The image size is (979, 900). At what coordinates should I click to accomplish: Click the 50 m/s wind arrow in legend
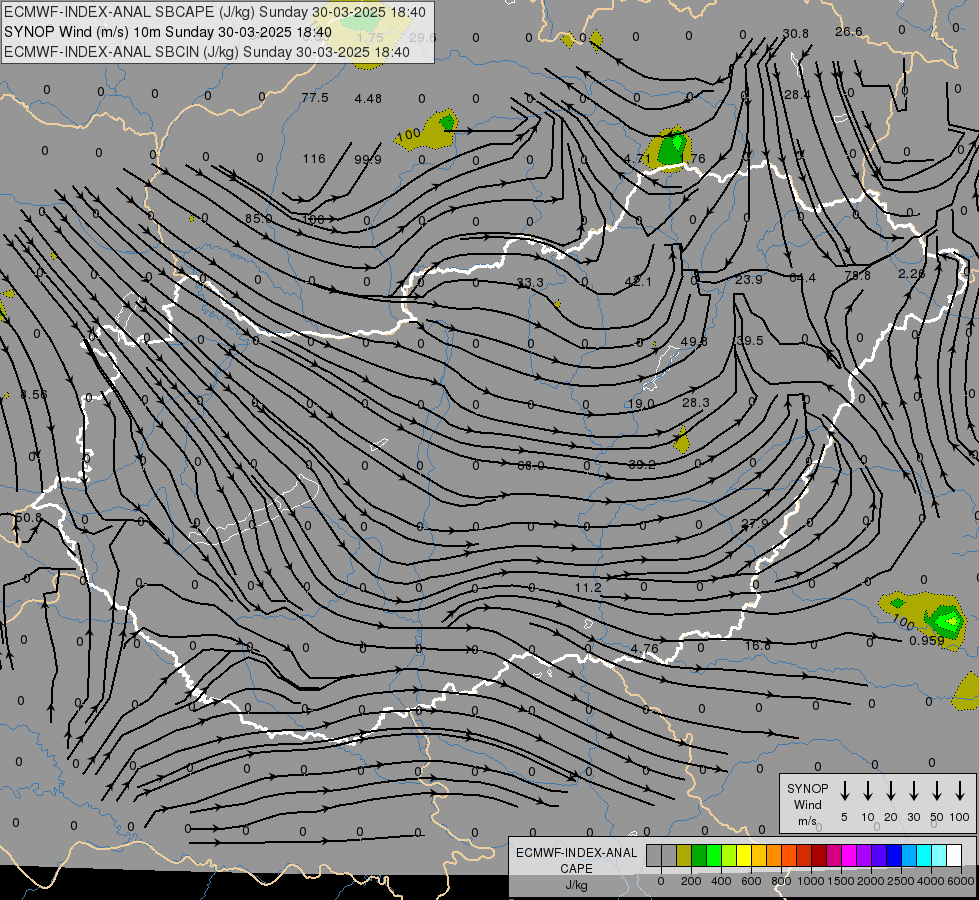coord(937,791)
